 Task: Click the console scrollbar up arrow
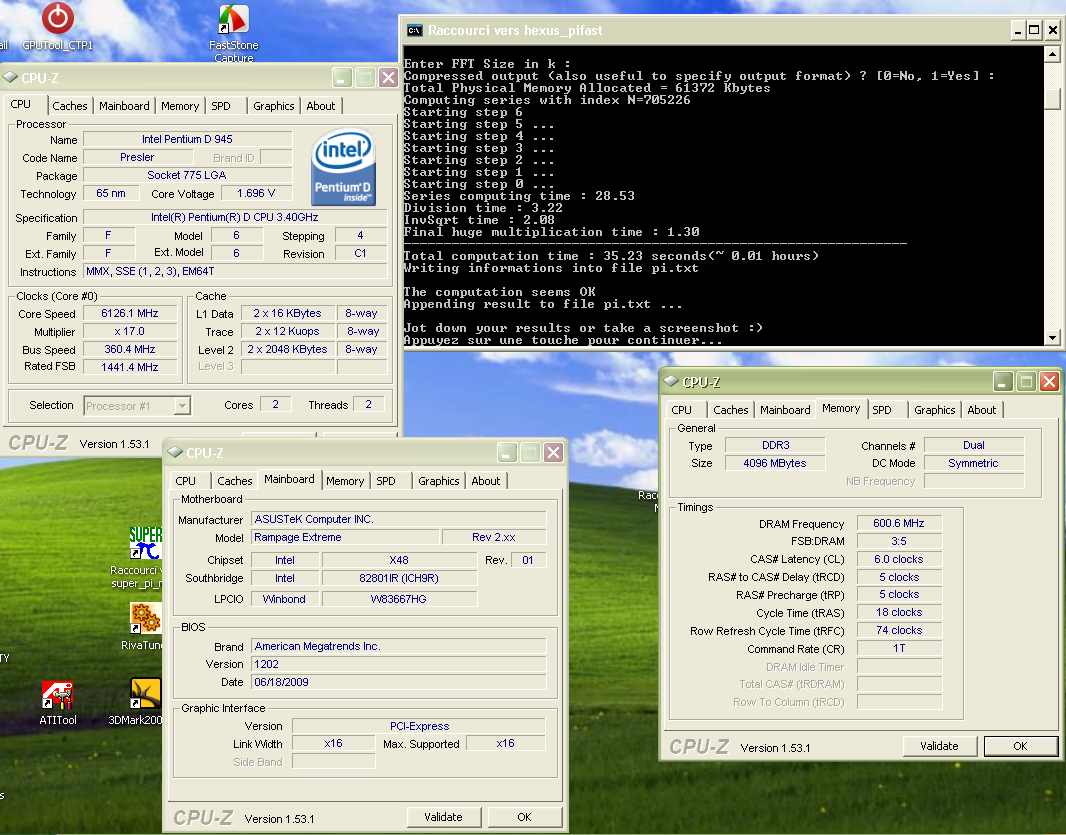(1052, 53)
